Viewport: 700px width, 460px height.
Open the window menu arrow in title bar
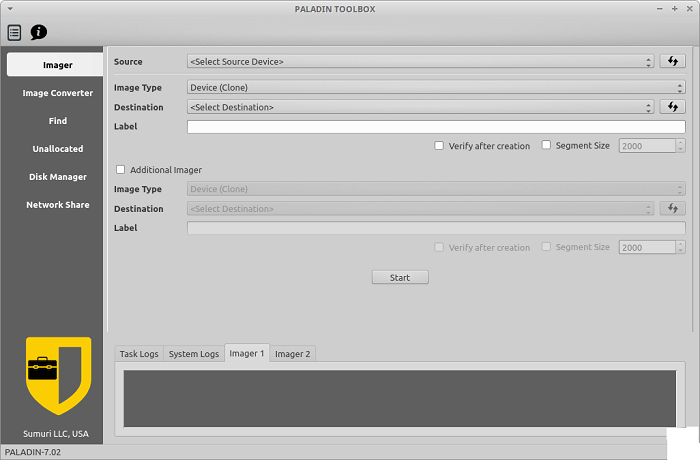10,8
